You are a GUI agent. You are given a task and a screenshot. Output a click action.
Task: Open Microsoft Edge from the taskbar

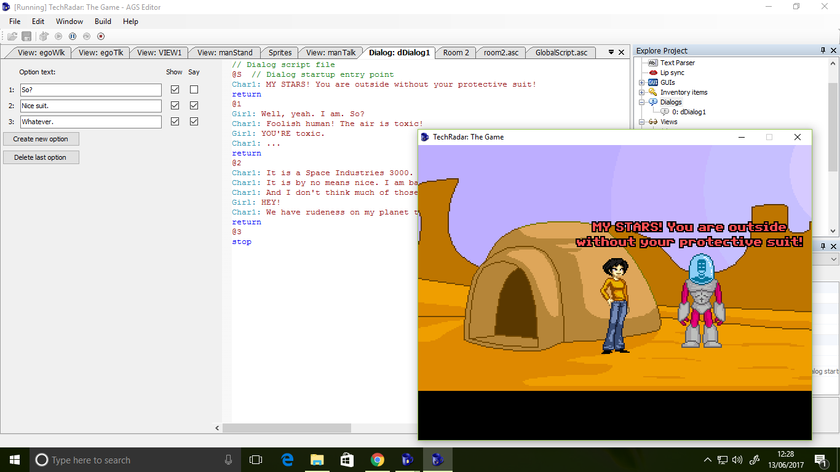pos(287,460)
